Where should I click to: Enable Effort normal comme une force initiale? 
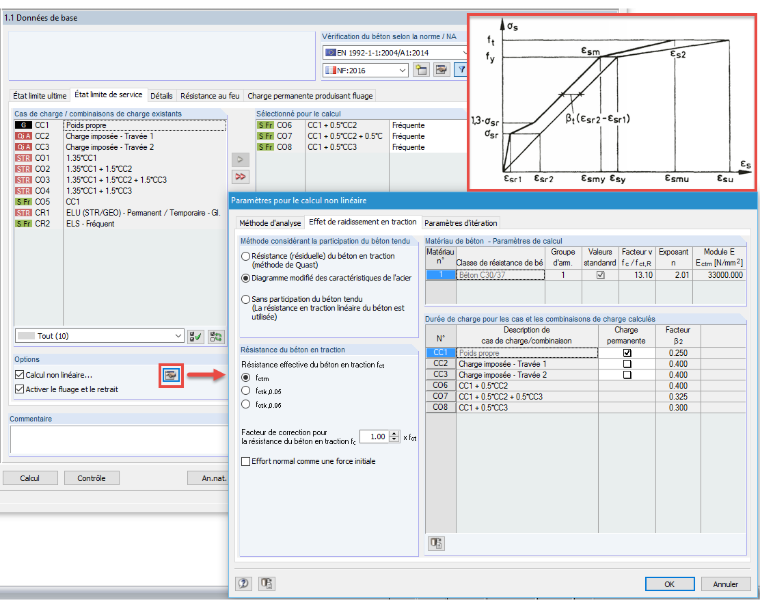(x=246, y=461)
